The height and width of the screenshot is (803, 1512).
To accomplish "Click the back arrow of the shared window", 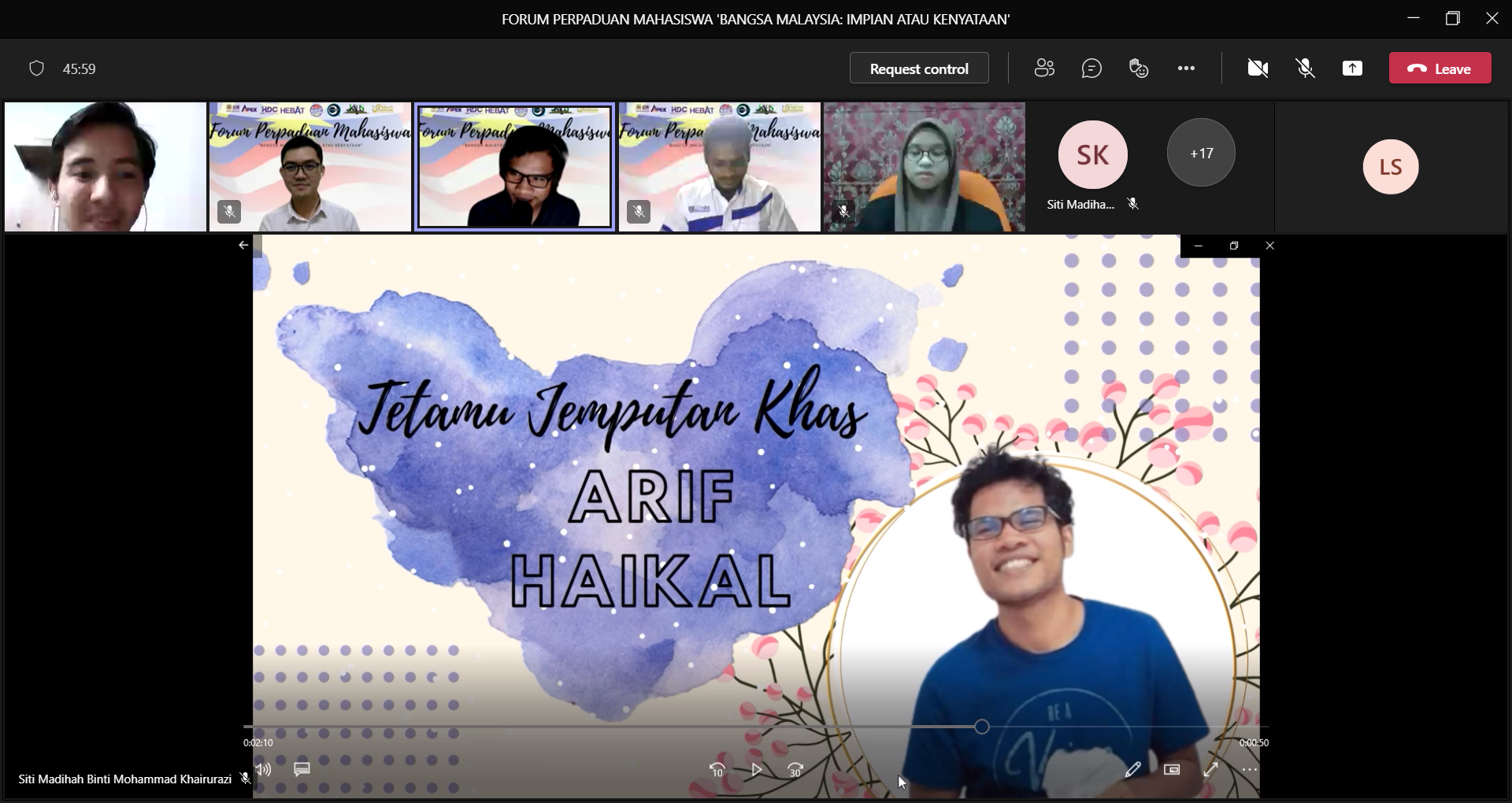I will tap(243, 245).
